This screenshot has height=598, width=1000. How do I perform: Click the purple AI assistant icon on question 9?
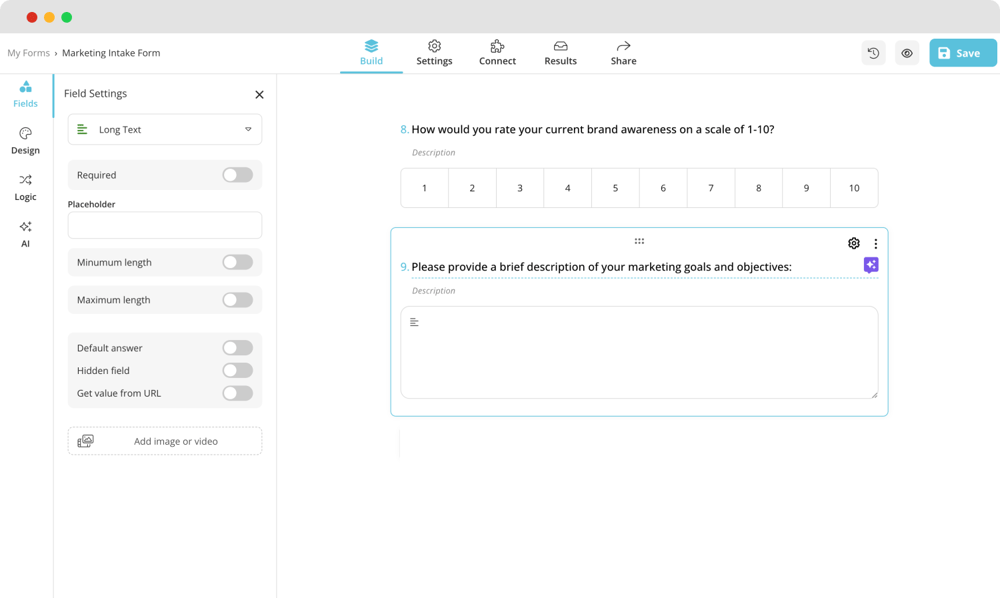[x=870, y=264]
